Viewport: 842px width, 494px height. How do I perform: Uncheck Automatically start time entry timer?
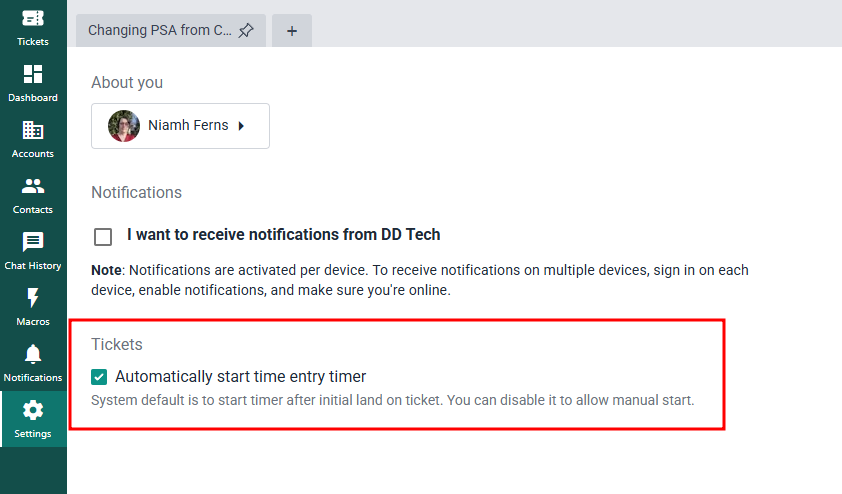coord(99,377)
